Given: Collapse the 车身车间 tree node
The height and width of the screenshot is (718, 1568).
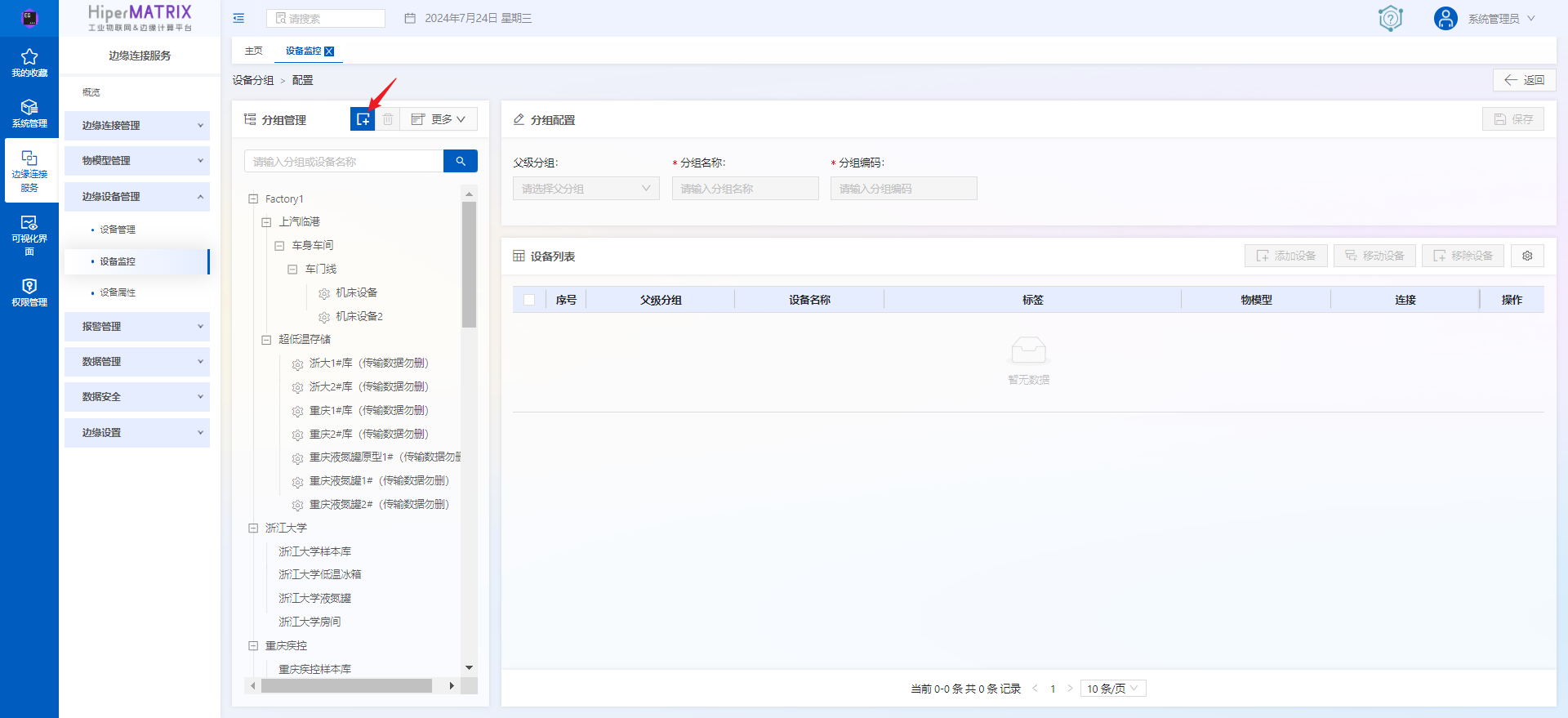Looking at the screenshot, I should point(279,246).
